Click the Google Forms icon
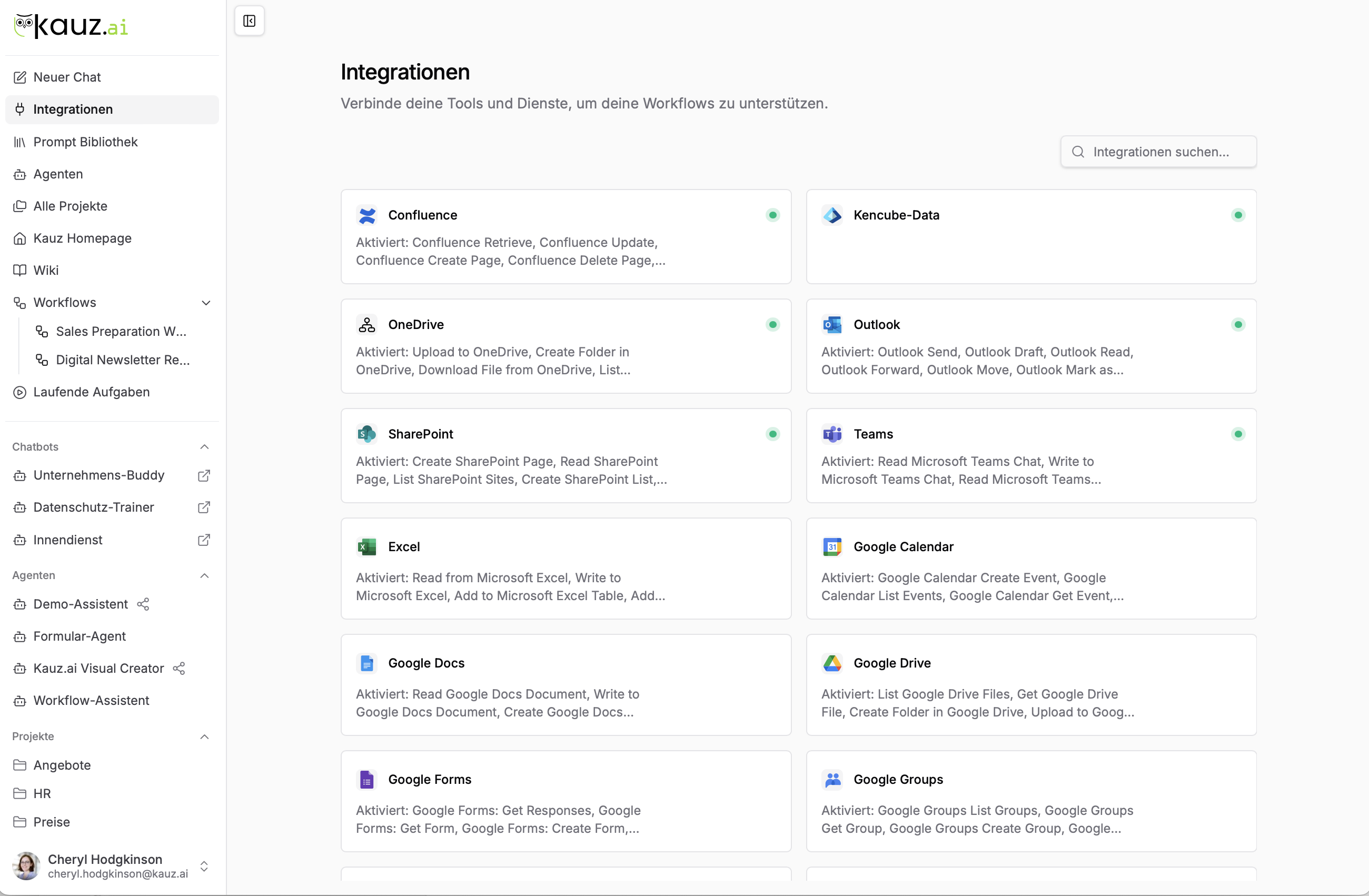The height and width of the screenshot is (896, 1369). 367,780
